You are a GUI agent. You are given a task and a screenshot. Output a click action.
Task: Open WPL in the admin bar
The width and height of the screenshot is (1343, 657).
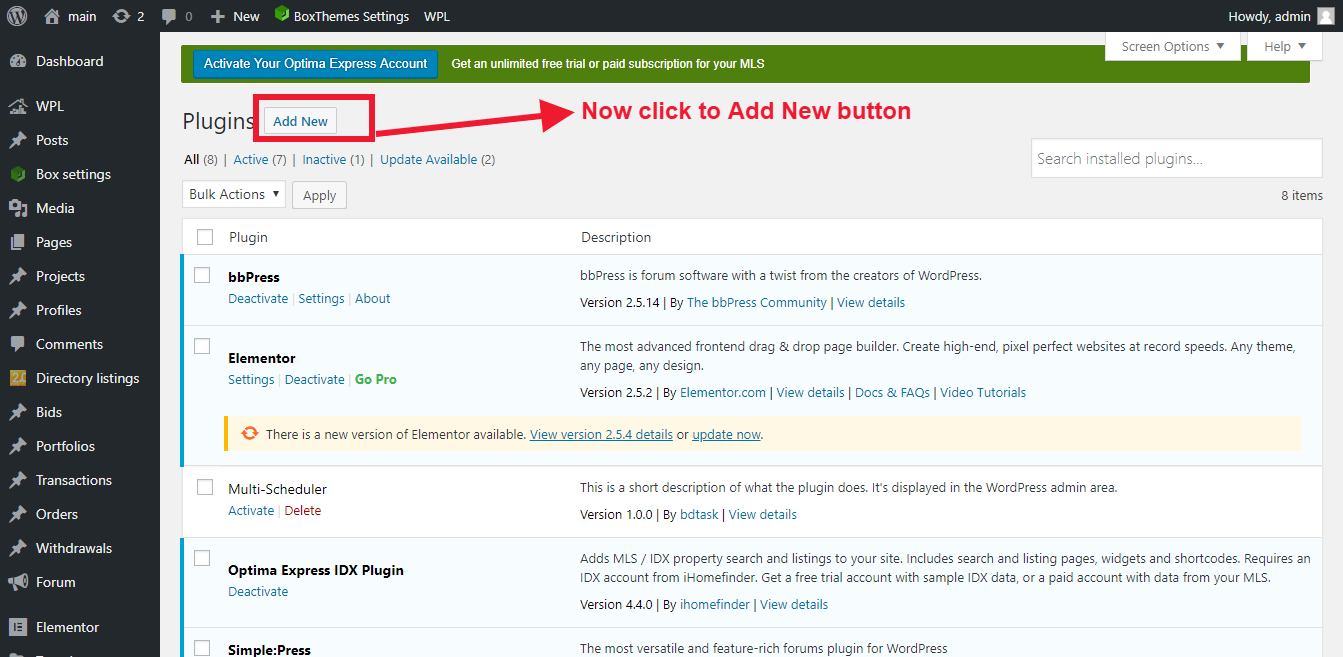(x=437, y=16)
